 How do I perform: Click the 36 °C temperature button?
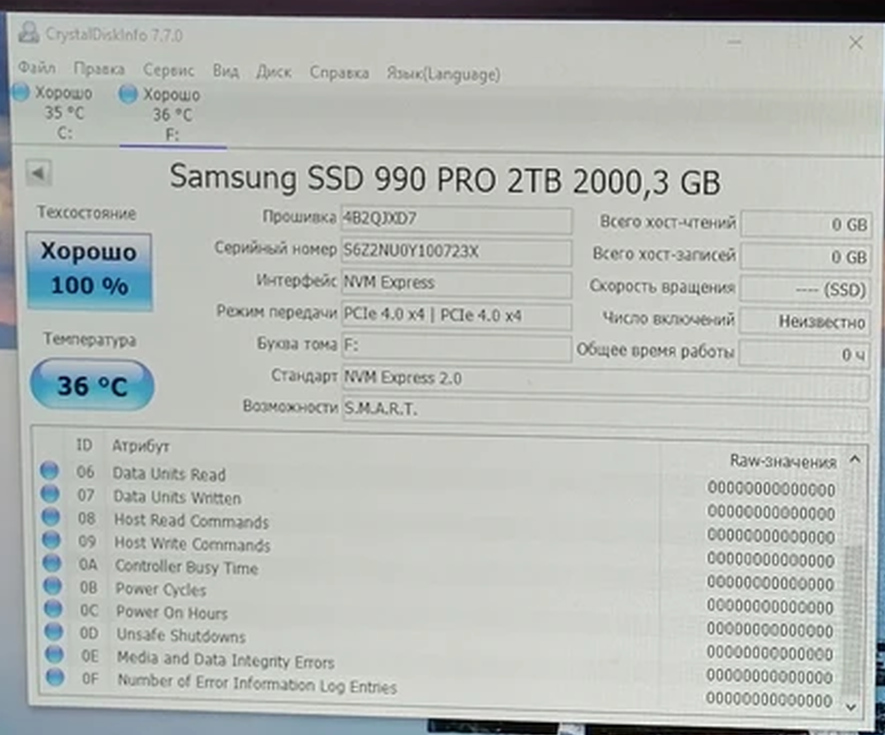tap(91, 385)
